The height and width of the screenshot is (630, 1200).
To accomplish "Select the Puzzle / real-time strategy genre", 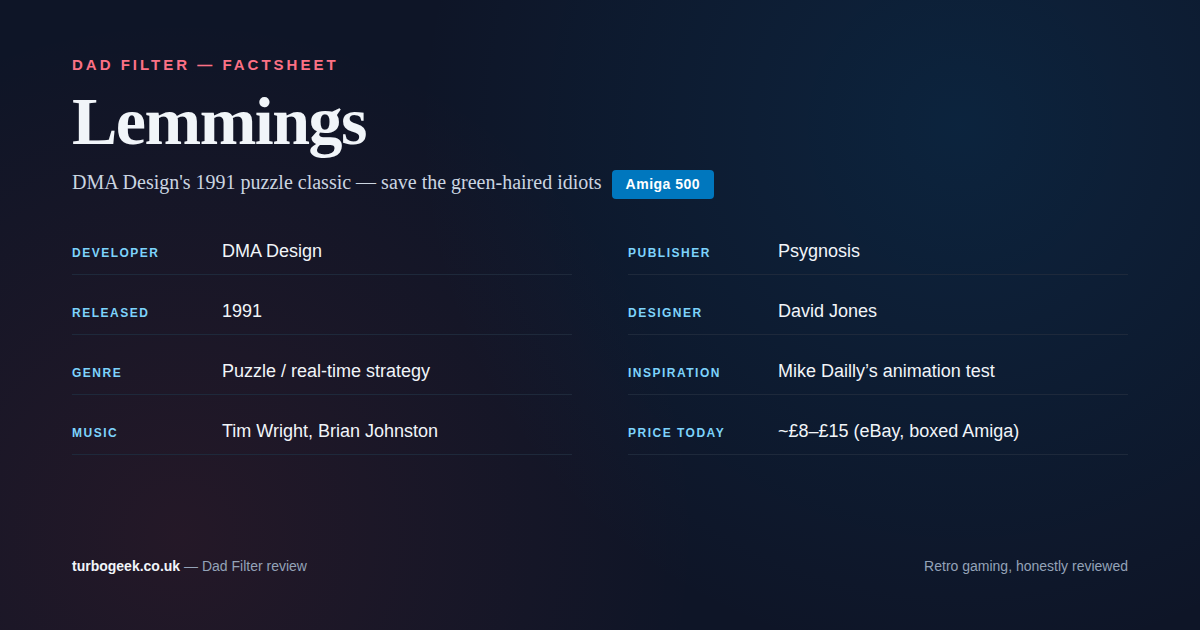I will 326,371.
